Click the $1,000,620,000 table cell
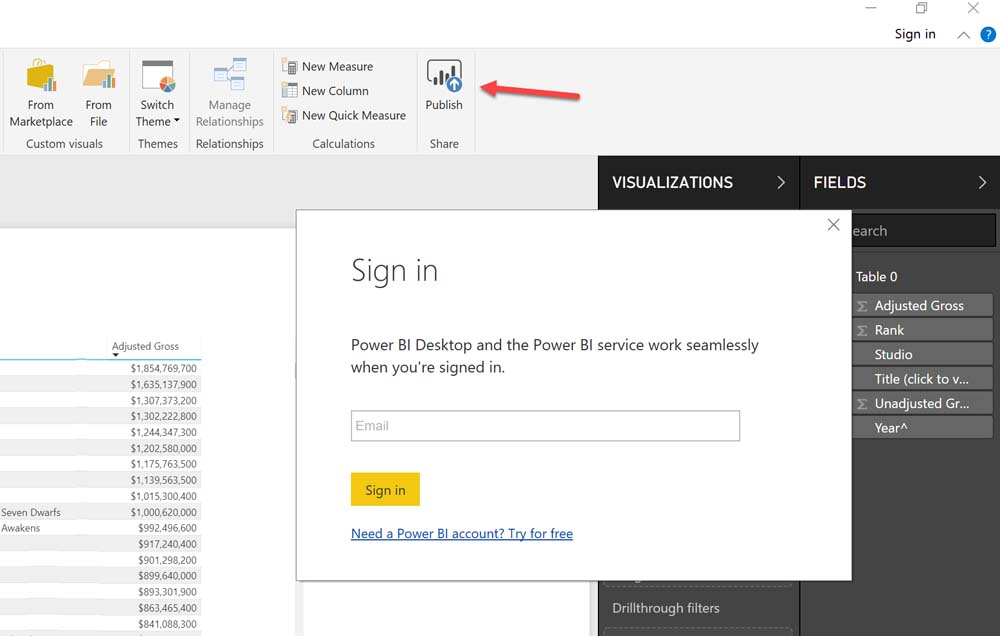Screen dimensions: 1000x636 (164, 512)
